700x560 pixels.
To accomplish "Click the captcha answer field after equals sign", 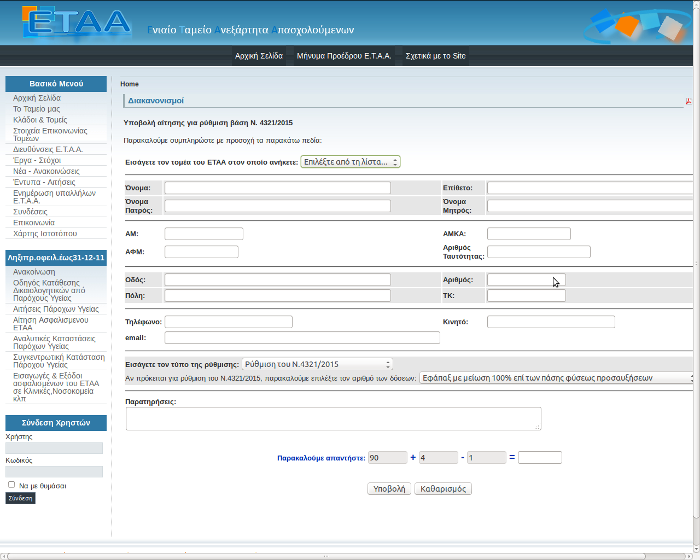I will [540, 458].
